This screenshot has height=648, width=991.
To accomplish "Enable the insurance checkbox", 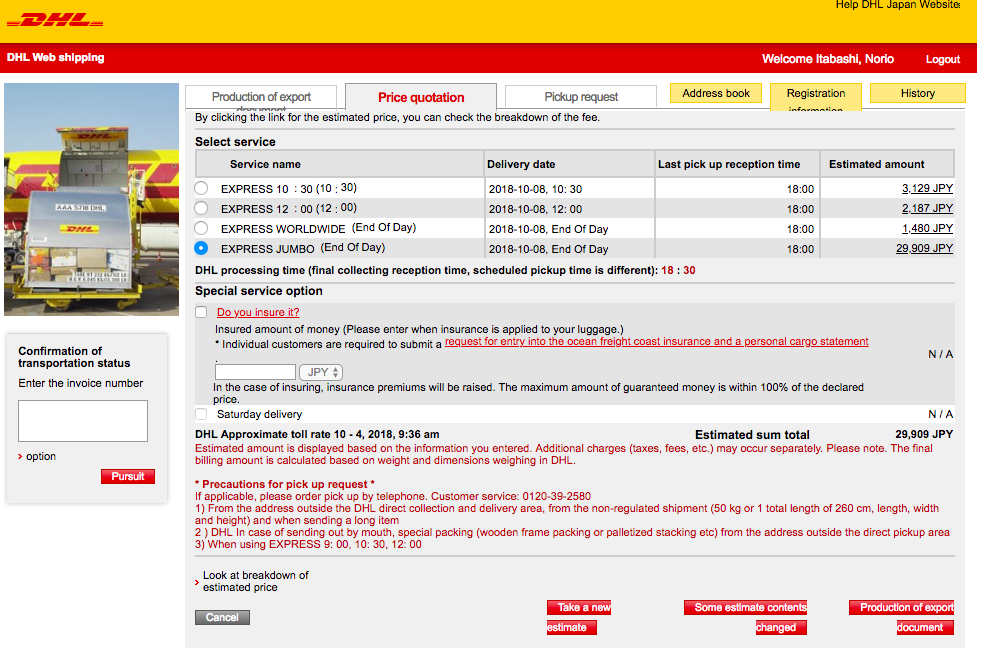I will click(x=202, y=312).
